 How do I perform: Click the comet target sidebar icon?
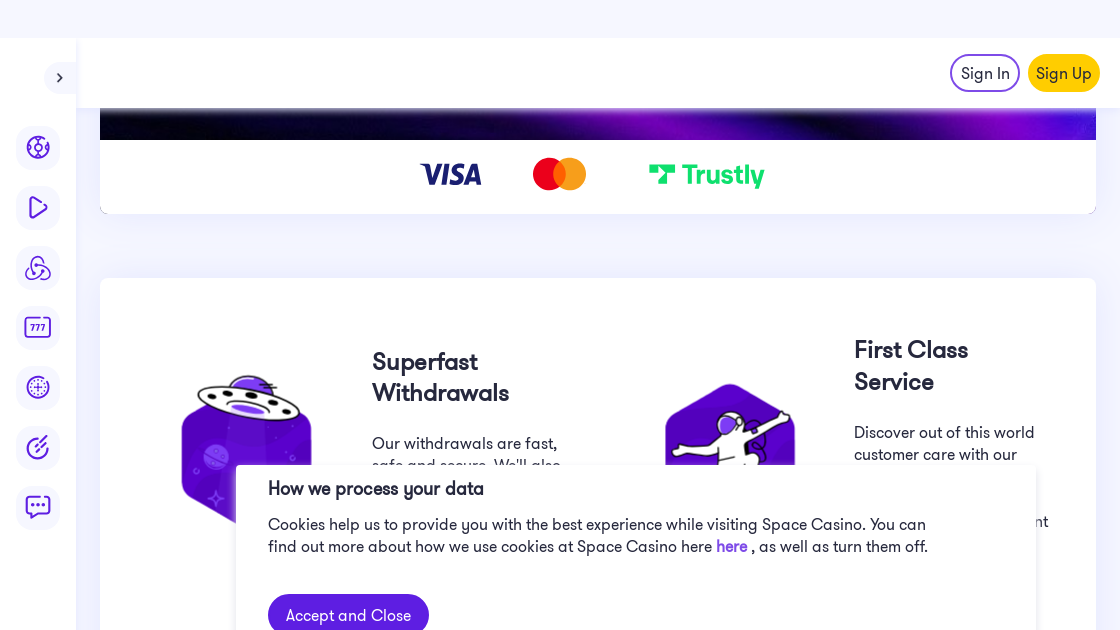(38, 447)
